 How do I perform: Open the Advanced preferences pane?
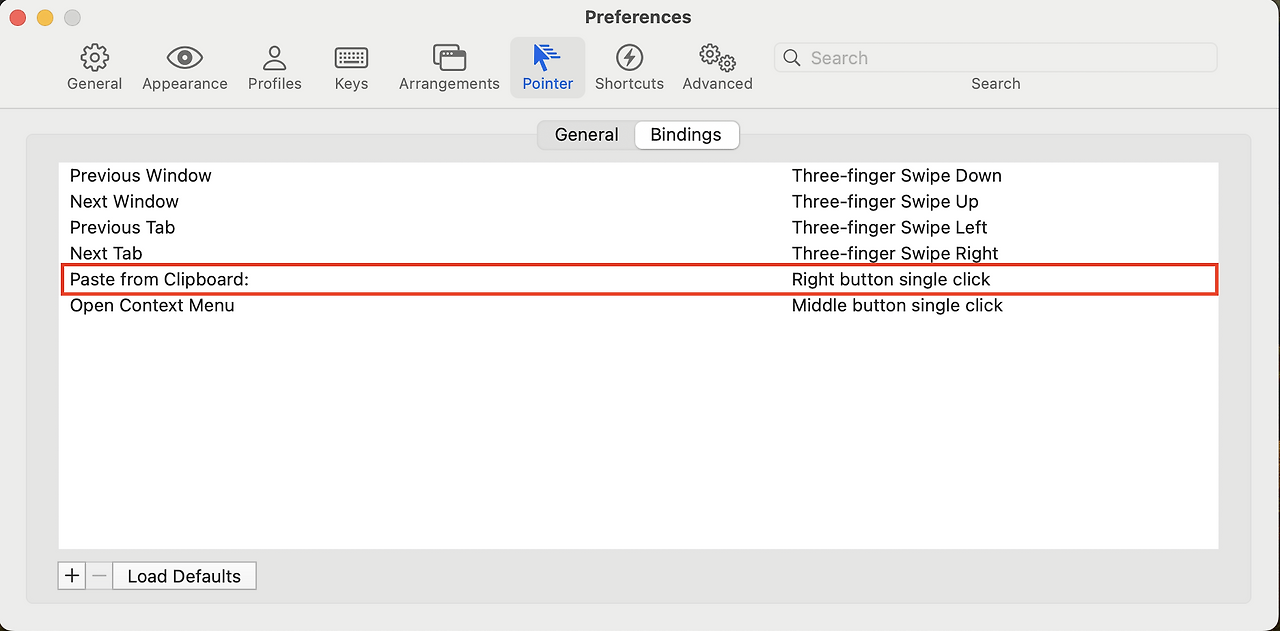point(717,65)
